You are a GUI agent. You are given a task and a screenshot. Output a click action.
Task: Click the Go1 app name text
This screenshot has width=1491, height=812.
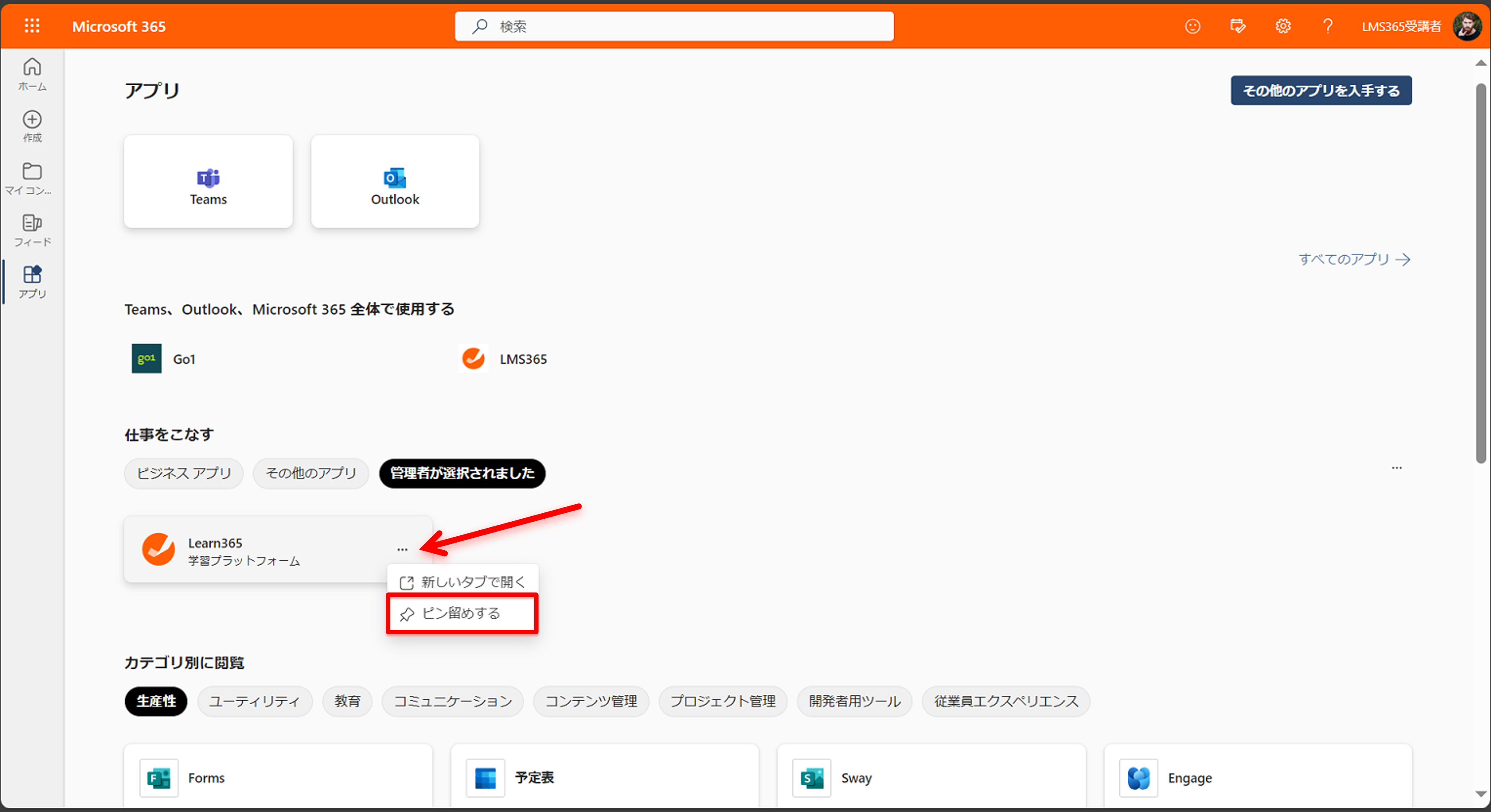point(184,359)
